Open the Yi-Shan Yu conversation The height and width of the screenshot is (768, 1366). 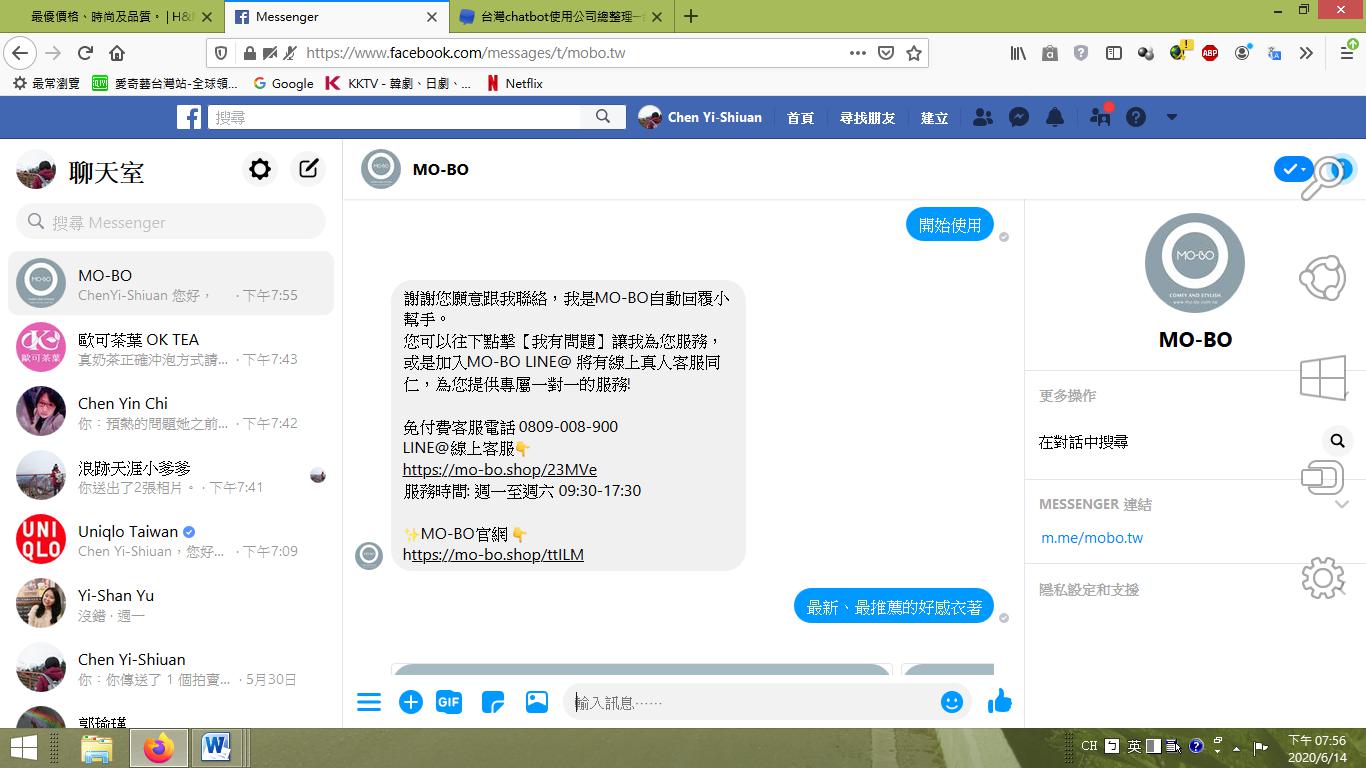(x=171, y=604)
